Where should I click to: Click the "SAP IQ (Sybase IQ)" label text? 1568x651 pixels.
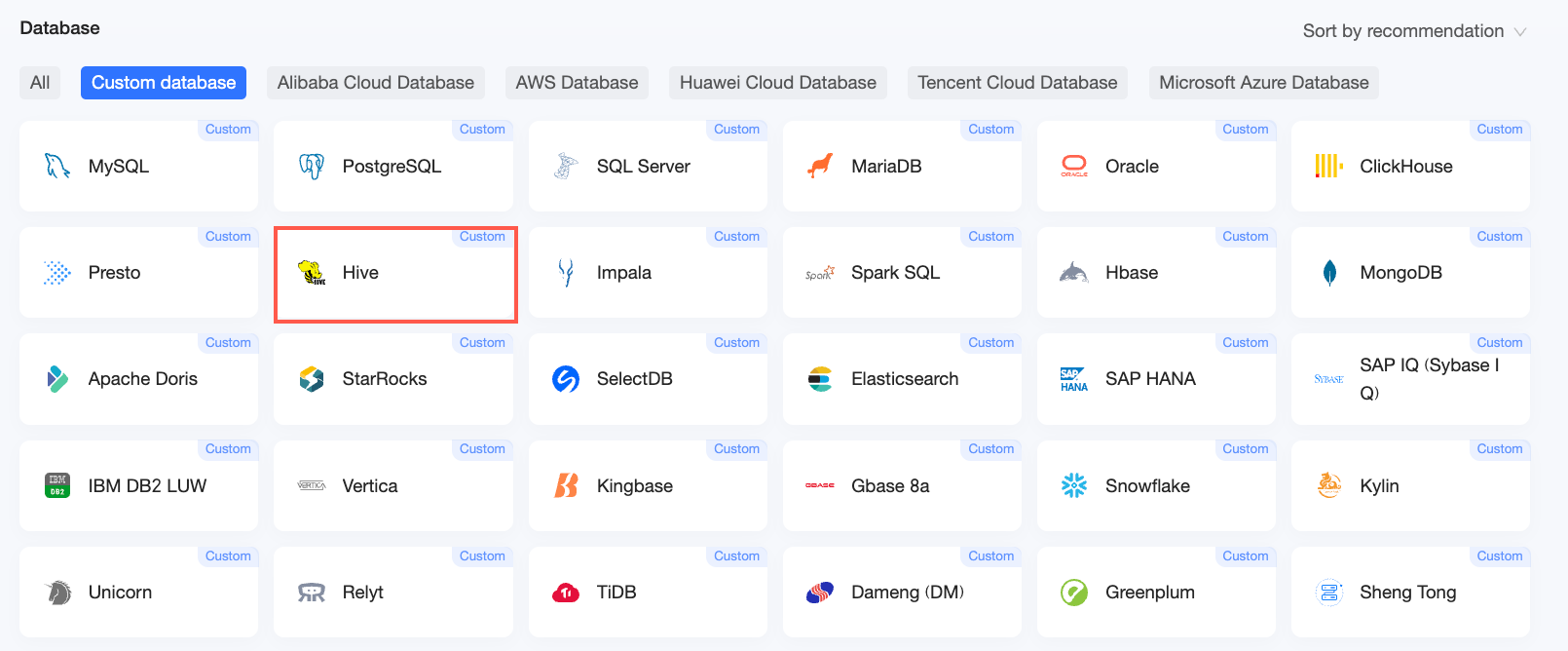[x=1430, y=379]
